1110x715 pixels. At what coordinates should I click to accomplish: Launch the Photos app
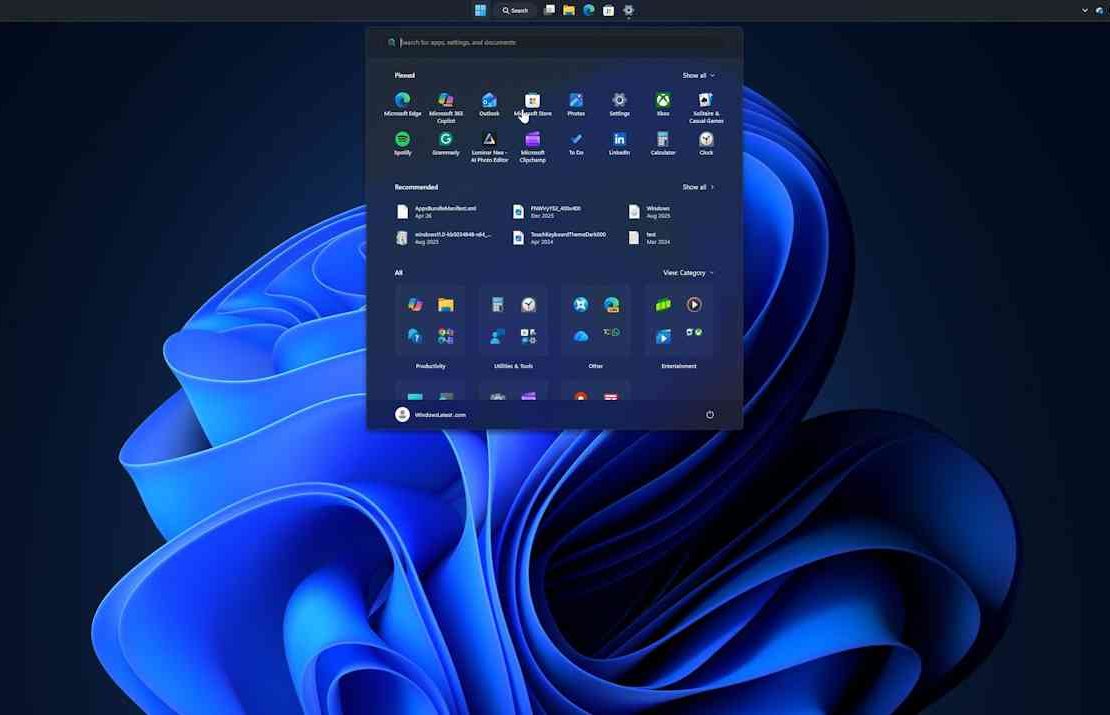tap(576, 104)
